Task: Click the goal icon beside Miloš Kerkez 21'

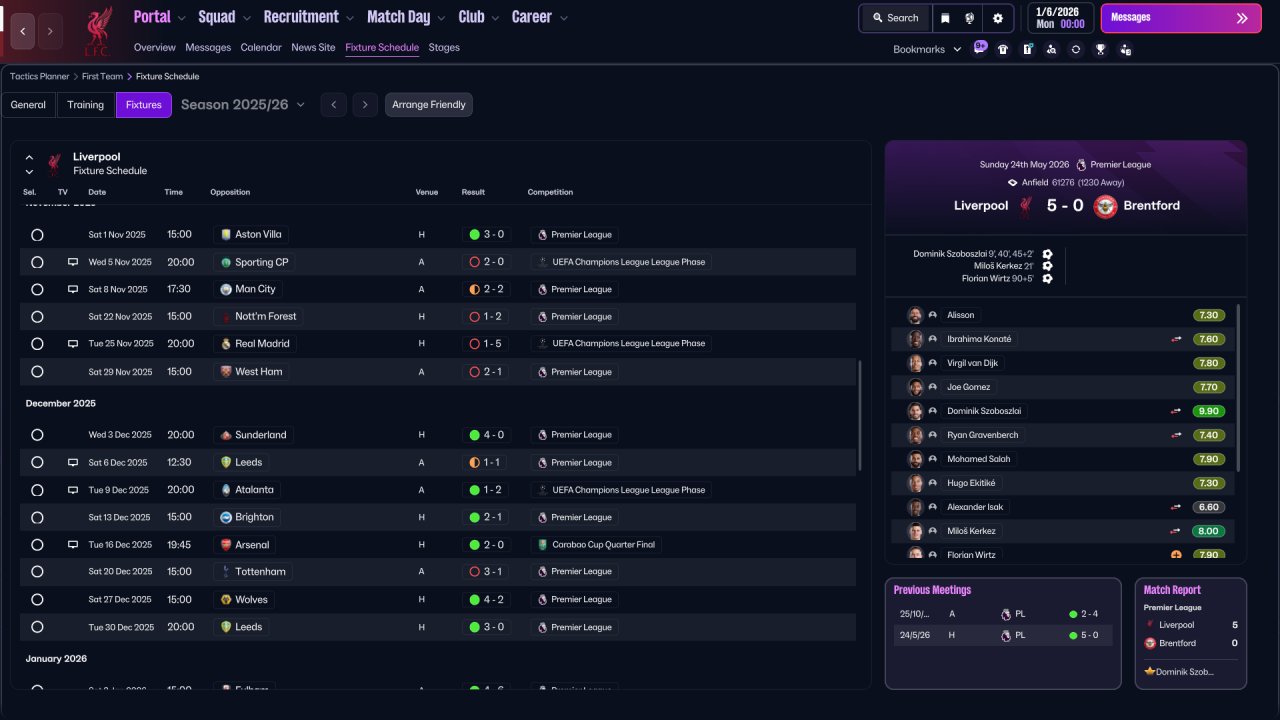Action: pyautogui.click(x=1047, y=266)
